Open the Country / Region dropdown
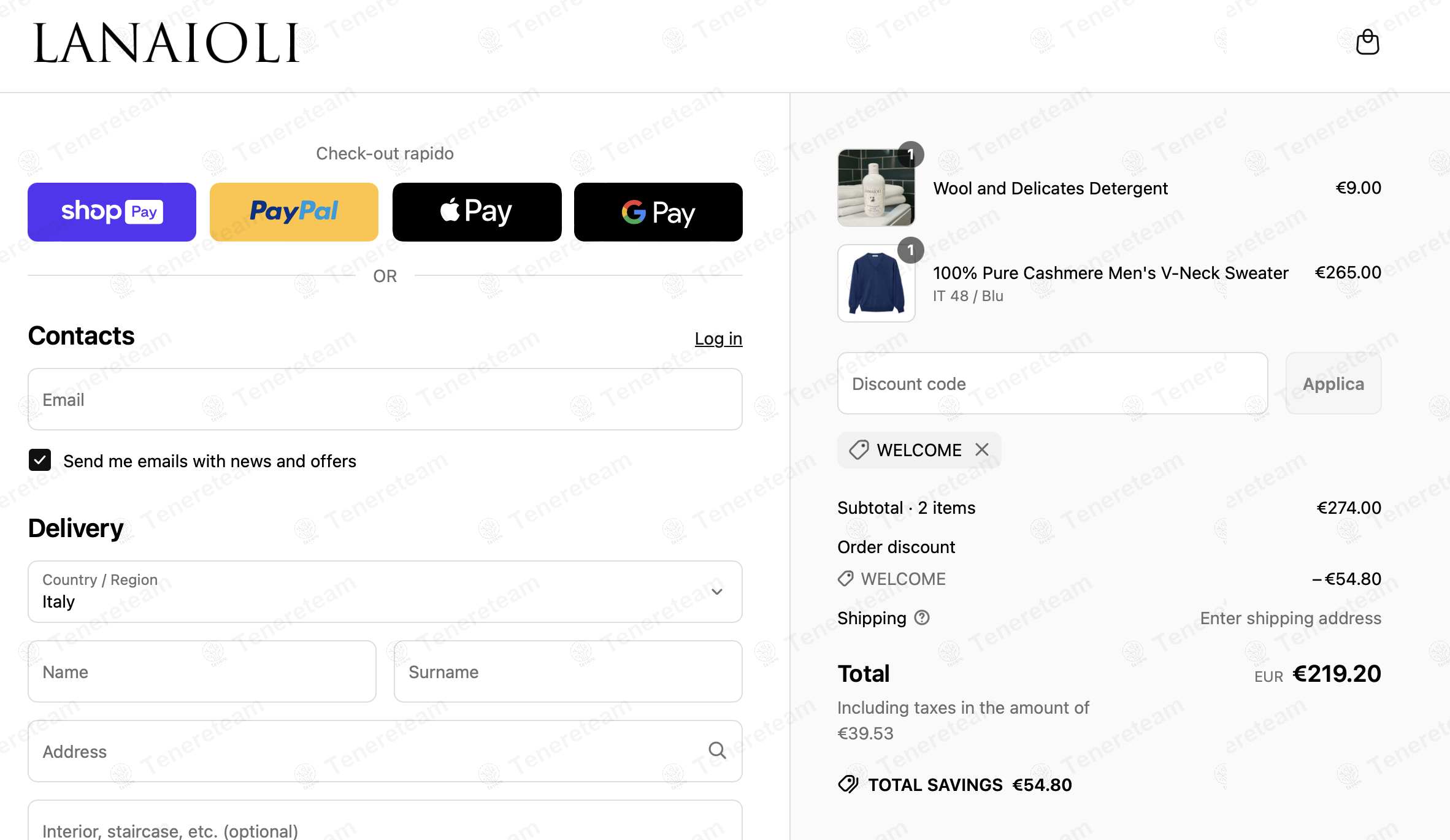Screen dimensions: 1450x840 pyautogui.click(x=385, y=592)
